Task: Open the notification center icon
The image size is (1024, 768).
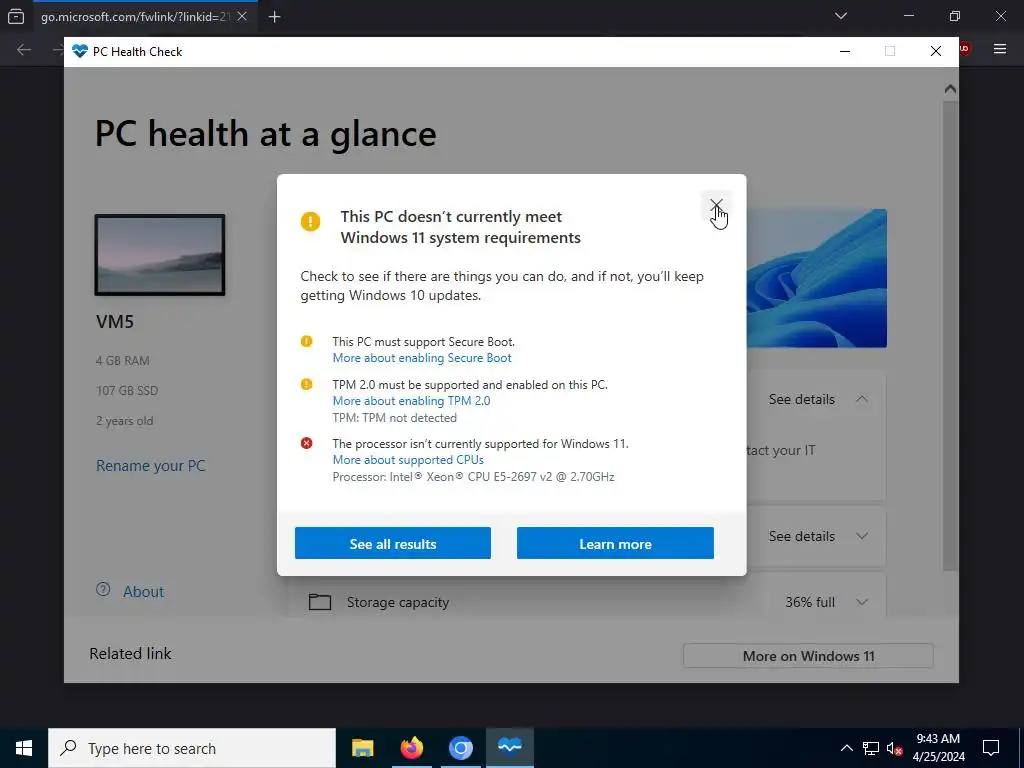Action: point(991,748)
